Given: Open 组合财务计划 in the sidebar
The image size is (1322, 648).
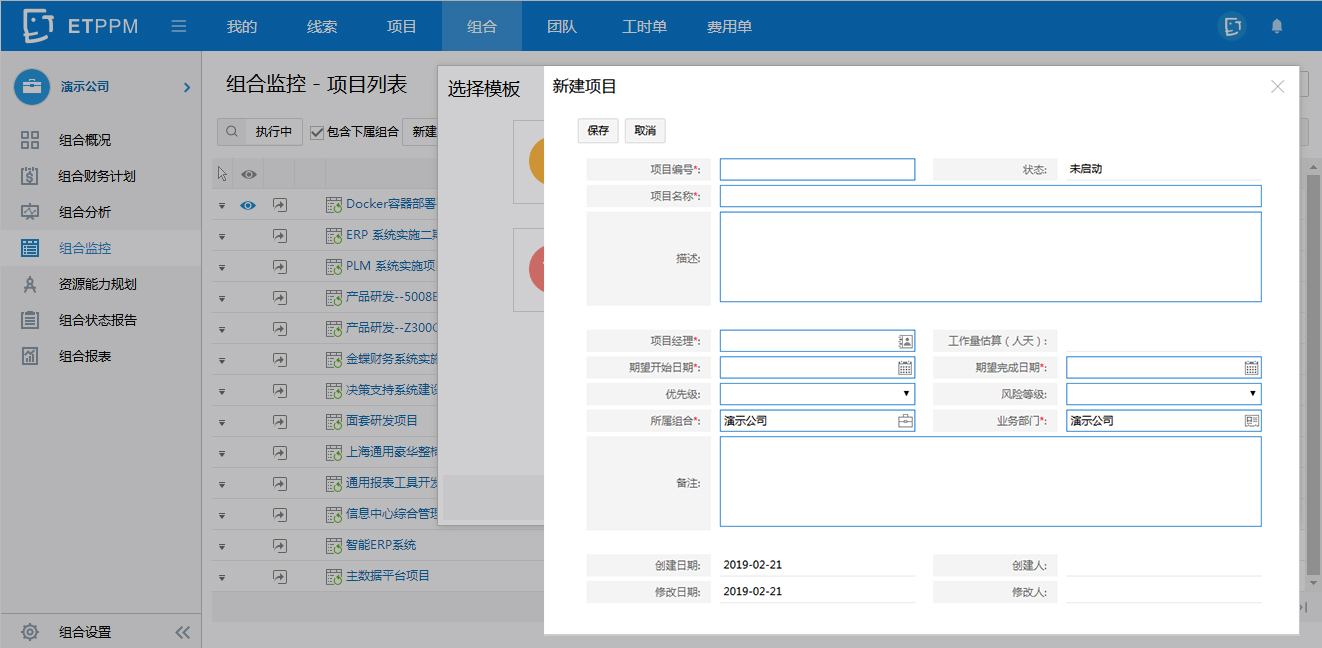Looking at the screenshot, I should [96, 176].
